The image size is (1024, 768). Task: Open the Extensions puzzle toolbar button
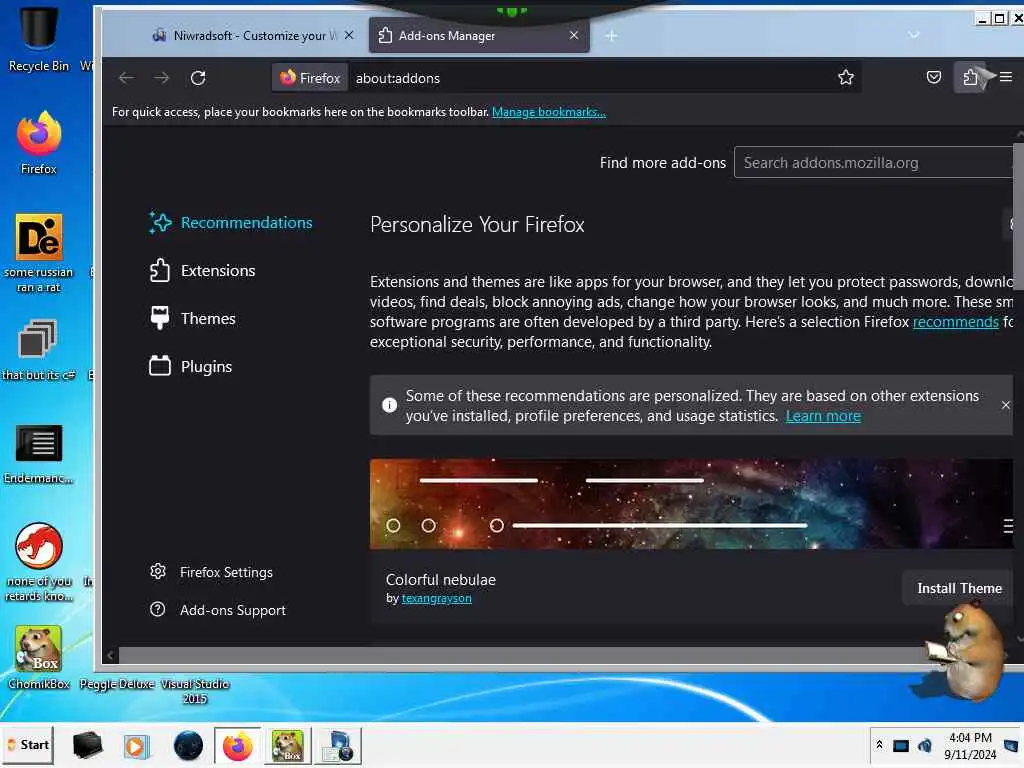click(970, 77)
